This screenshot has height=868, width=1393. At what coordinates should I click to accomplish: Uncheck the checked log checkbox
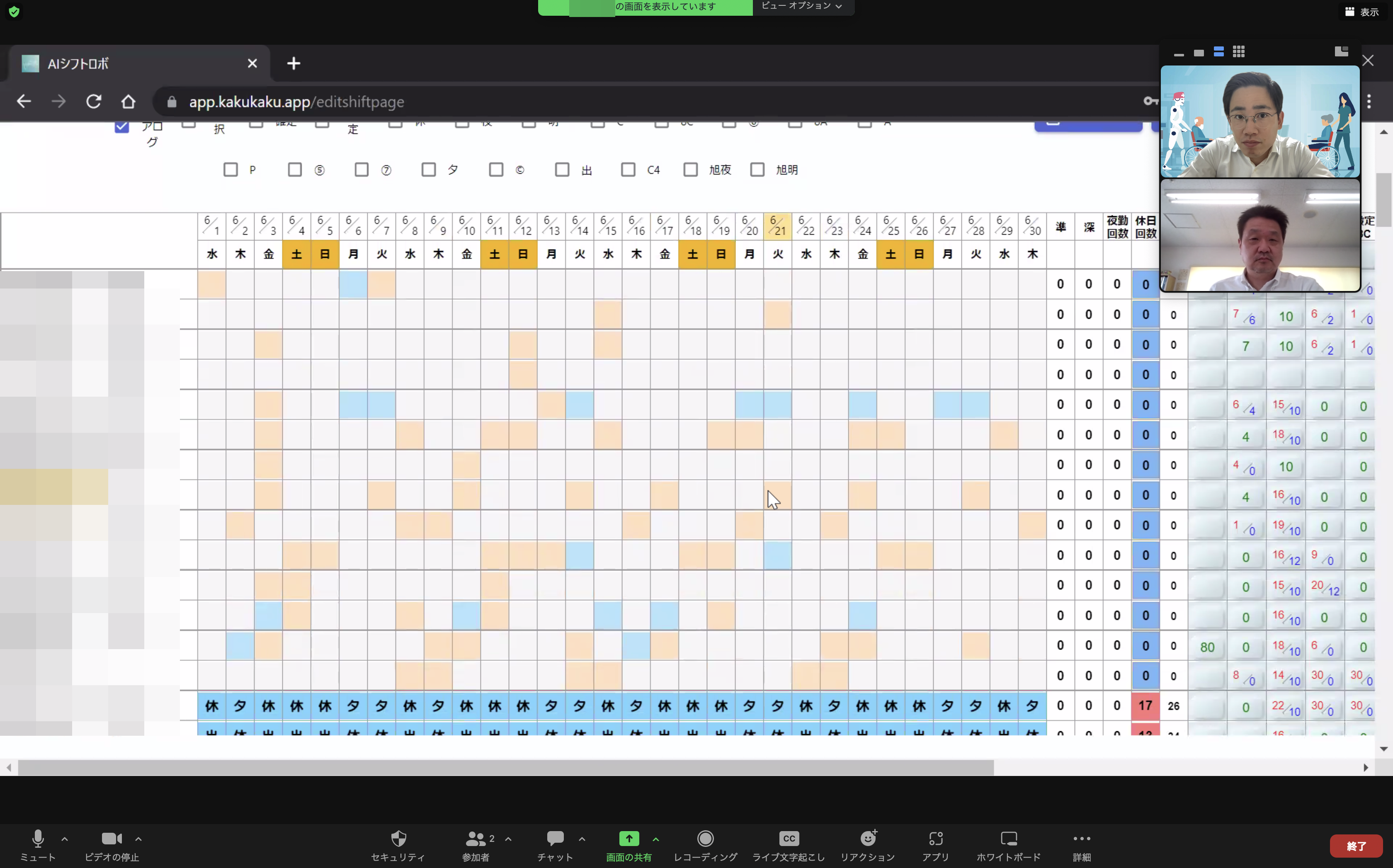tap(122, 126)
